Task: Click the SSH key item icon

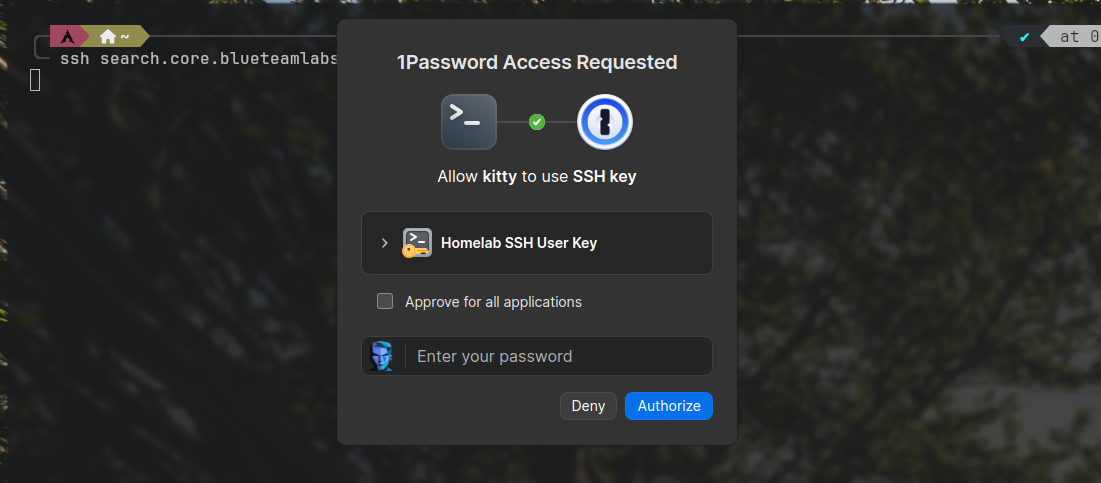Action: 417,243
